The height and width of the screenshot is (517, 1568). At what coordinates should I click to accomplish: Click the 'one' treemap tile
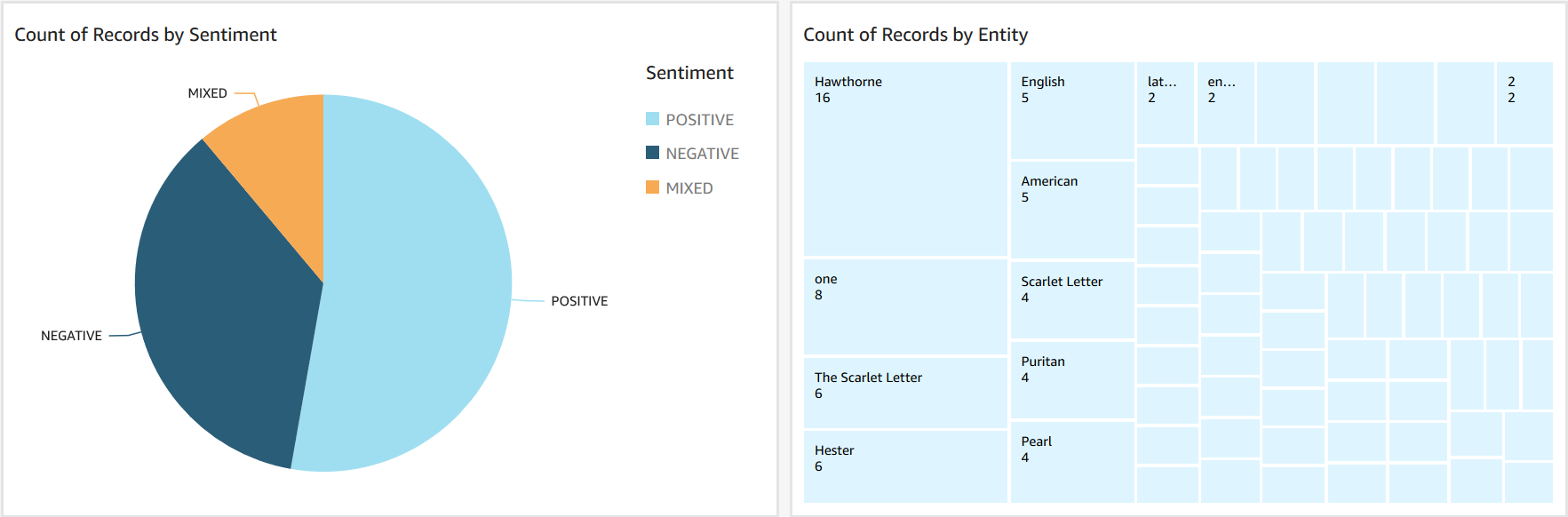coord(905,307)
